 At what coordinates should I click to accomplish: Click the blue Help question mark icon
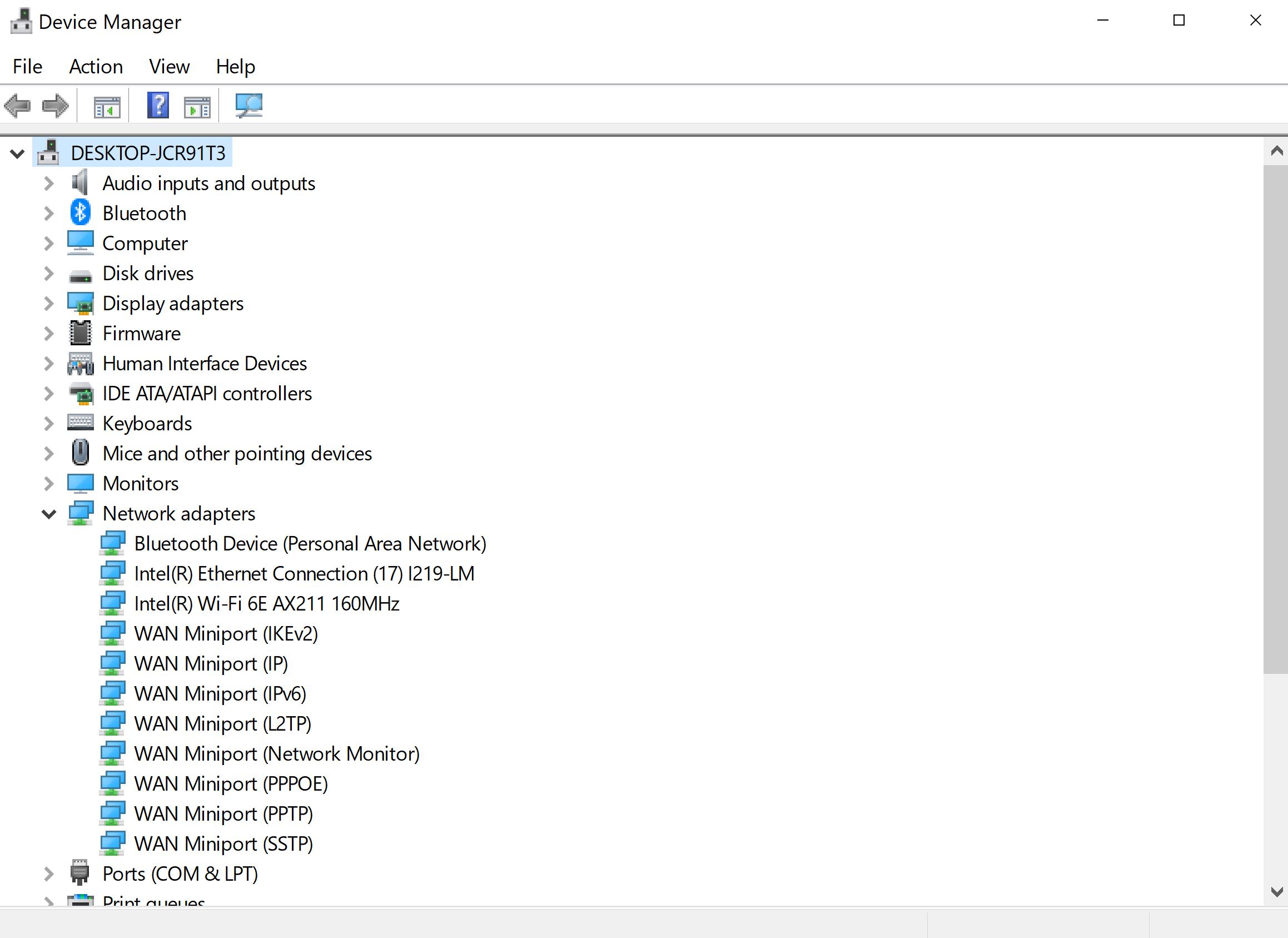(x=158, y=106)
